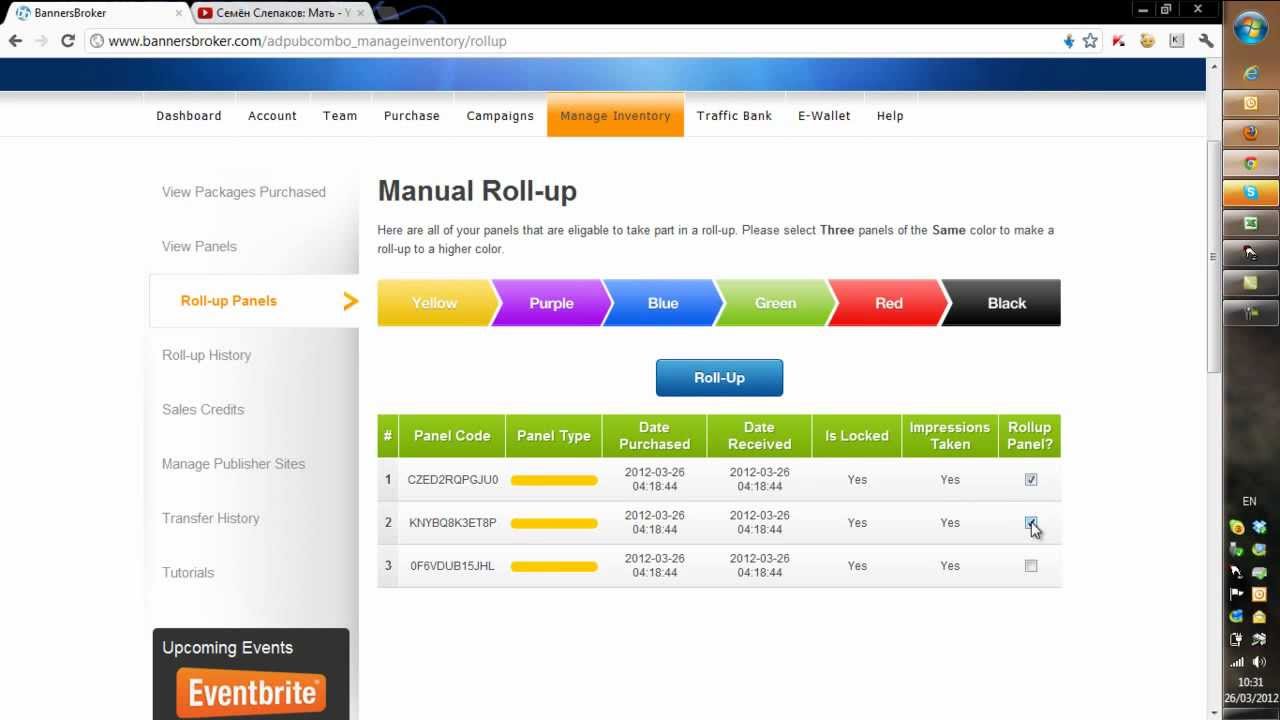Click the Campaigns menu item
Screen dimensions: 1280x720
pyautogui.click(x=500, y=116)
